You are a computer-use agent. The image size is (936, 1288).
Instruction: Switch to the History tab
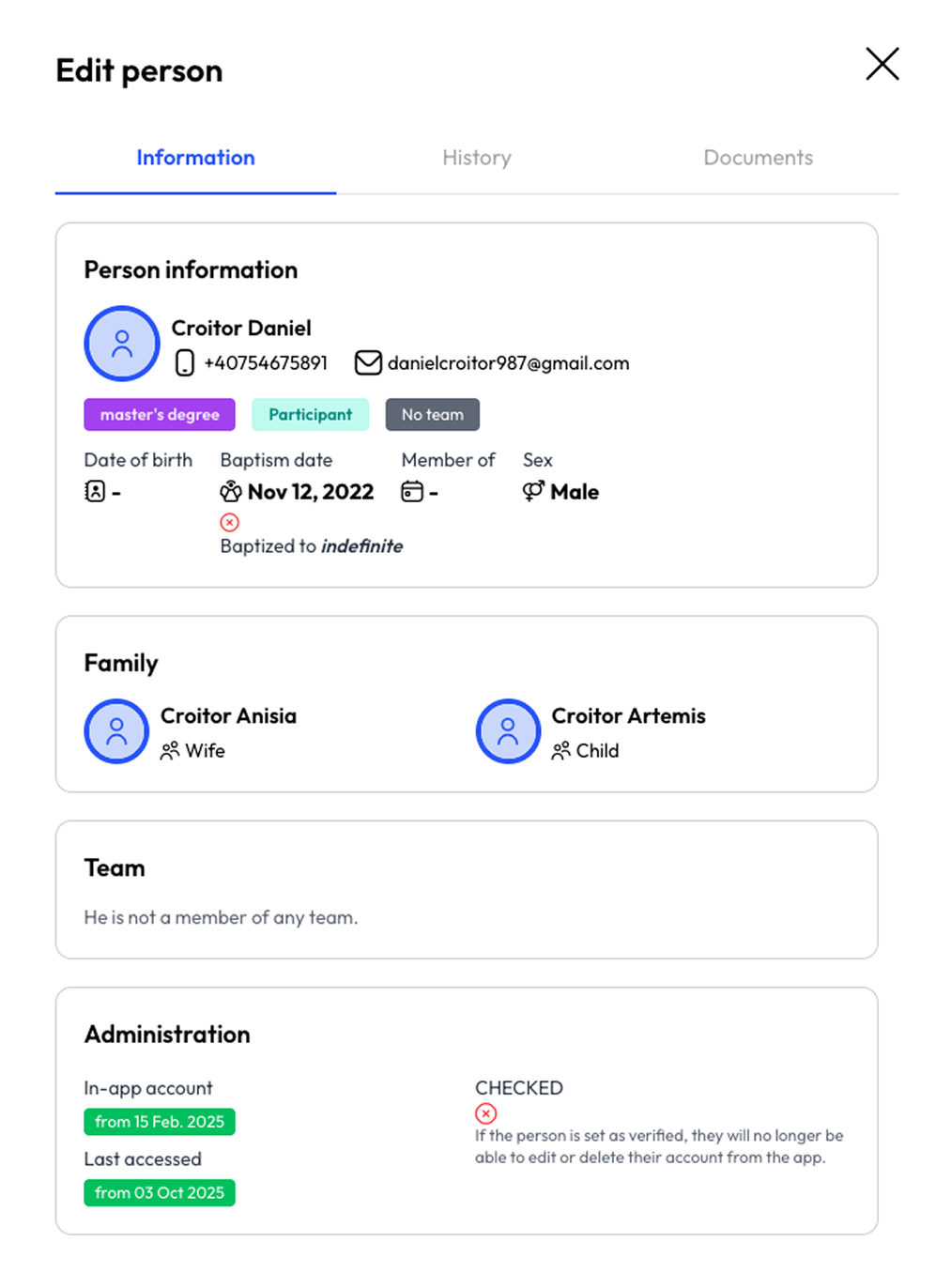pos(477,158)
